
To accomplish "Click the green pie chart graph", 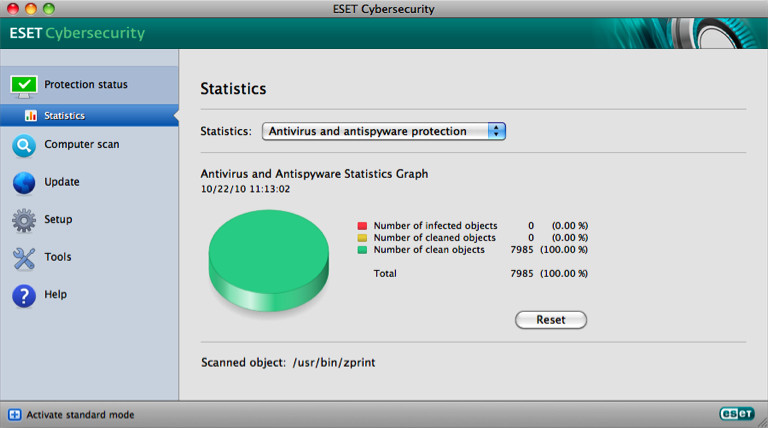I will pyautogui.click(x=268, y=261).
